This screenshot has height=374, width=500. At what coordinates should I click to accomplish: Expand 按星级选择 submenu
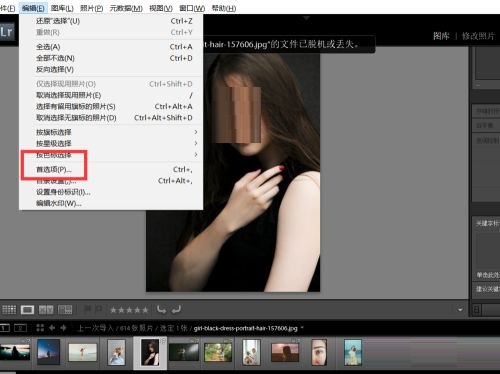point(111,144)
